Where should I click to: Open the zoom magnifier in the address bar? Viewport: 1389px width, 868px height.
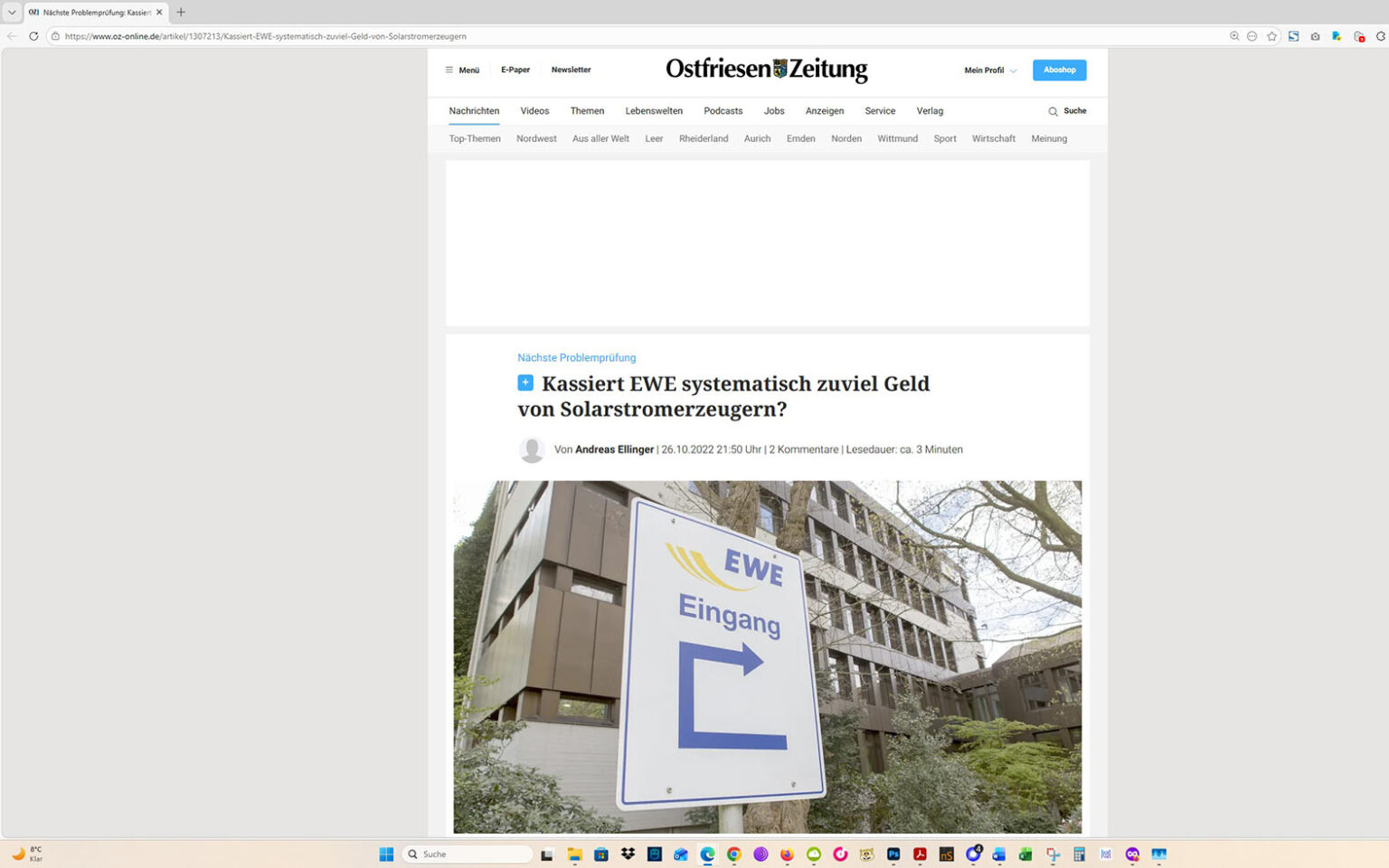point(1233,36)
